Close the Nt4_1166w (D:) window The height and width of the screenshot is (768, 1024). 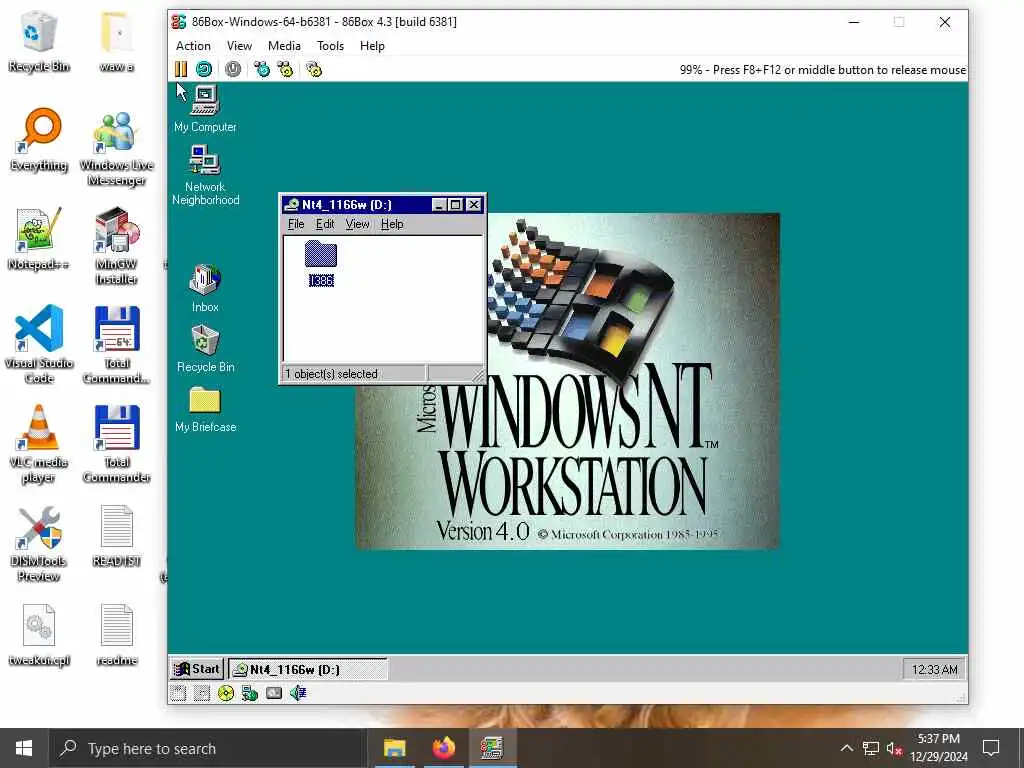click(x=474, y=204)
